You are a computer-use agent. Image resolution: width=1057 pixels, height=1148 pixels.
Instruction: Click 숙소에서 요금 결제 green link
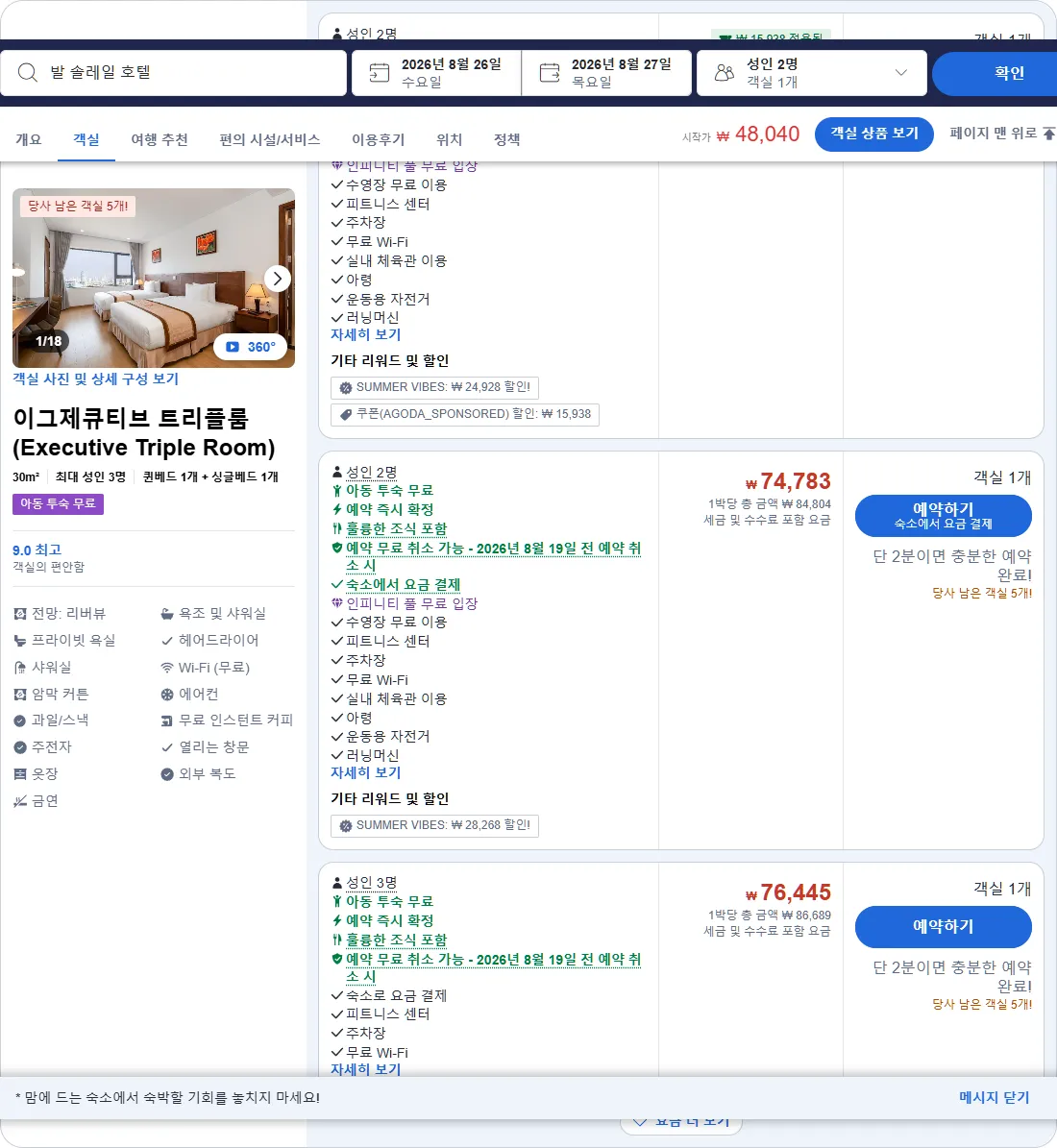tap(403, 585)
